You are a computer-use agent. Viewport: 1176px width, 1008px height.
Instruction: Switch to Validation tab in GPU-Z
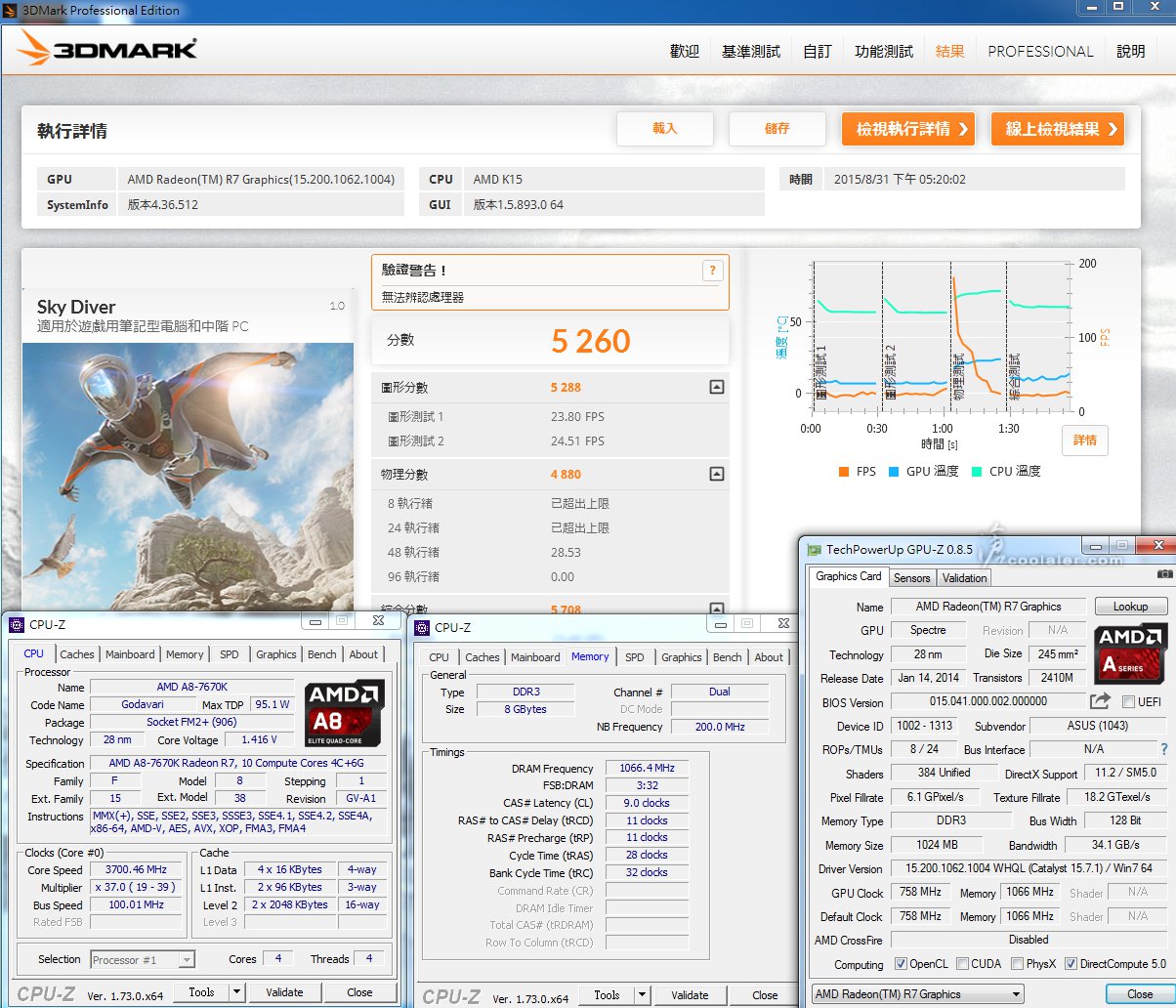(x=965, y=578)
